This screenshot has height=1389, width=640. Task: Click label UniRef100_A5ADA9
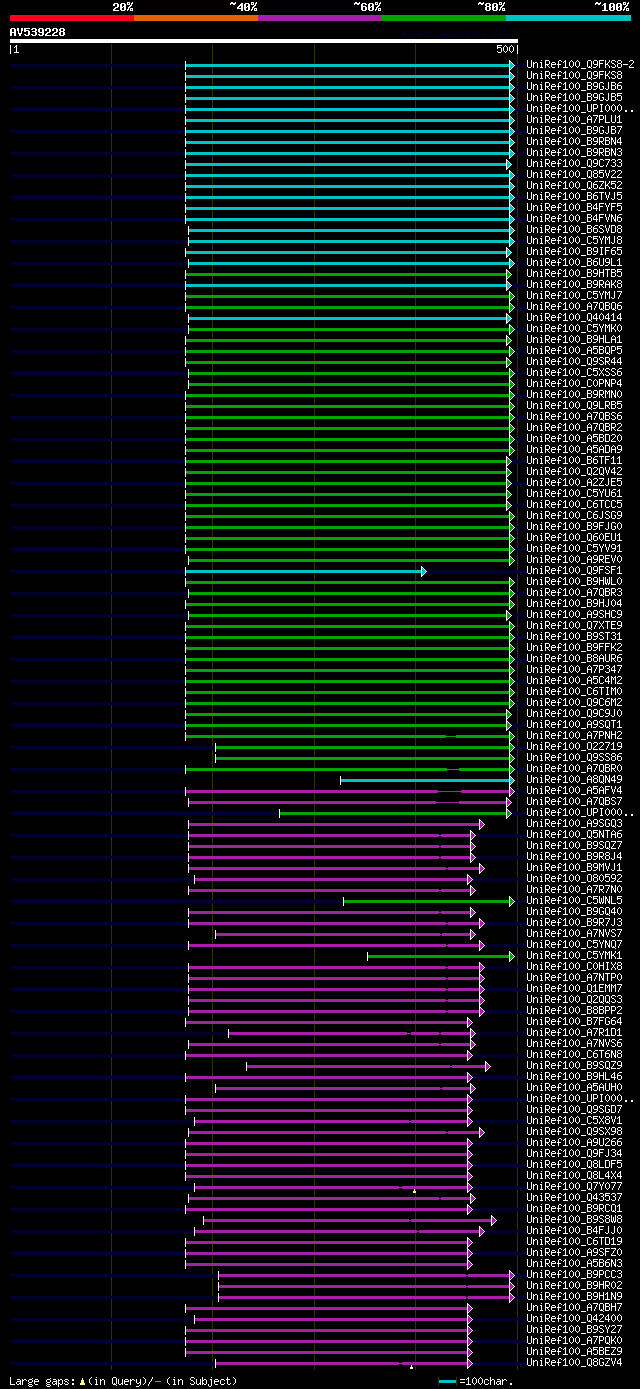pyautogui.click(x=574, y=450)
